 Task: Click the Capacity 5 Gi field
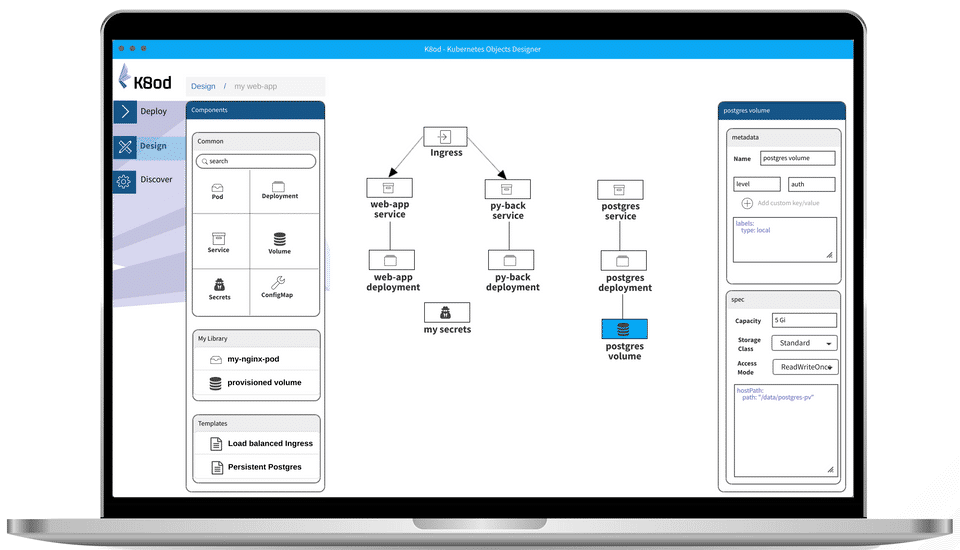point(804,320)
